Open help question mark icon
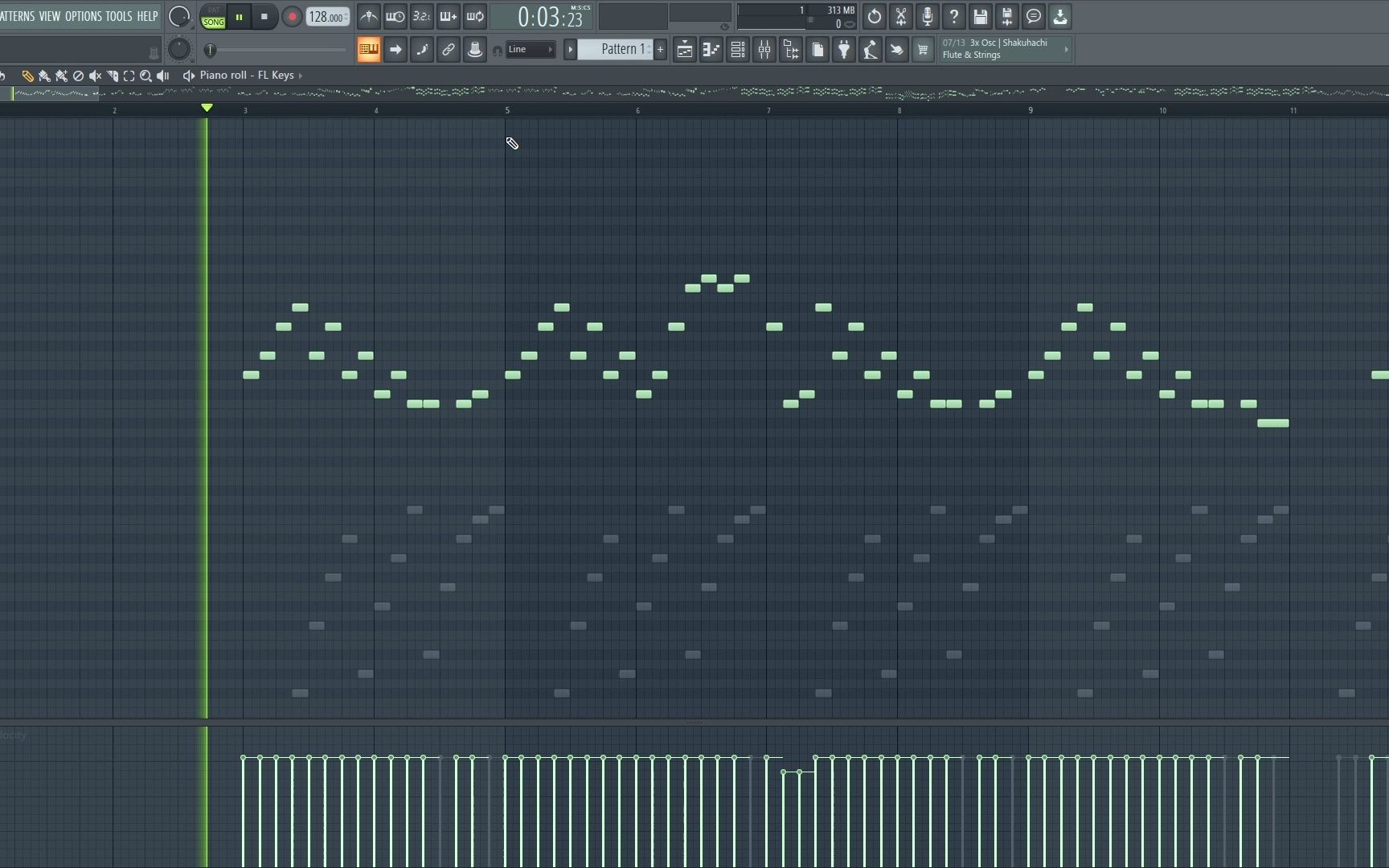This screenshot has height=868, width=1389. (x=954, y=16)
